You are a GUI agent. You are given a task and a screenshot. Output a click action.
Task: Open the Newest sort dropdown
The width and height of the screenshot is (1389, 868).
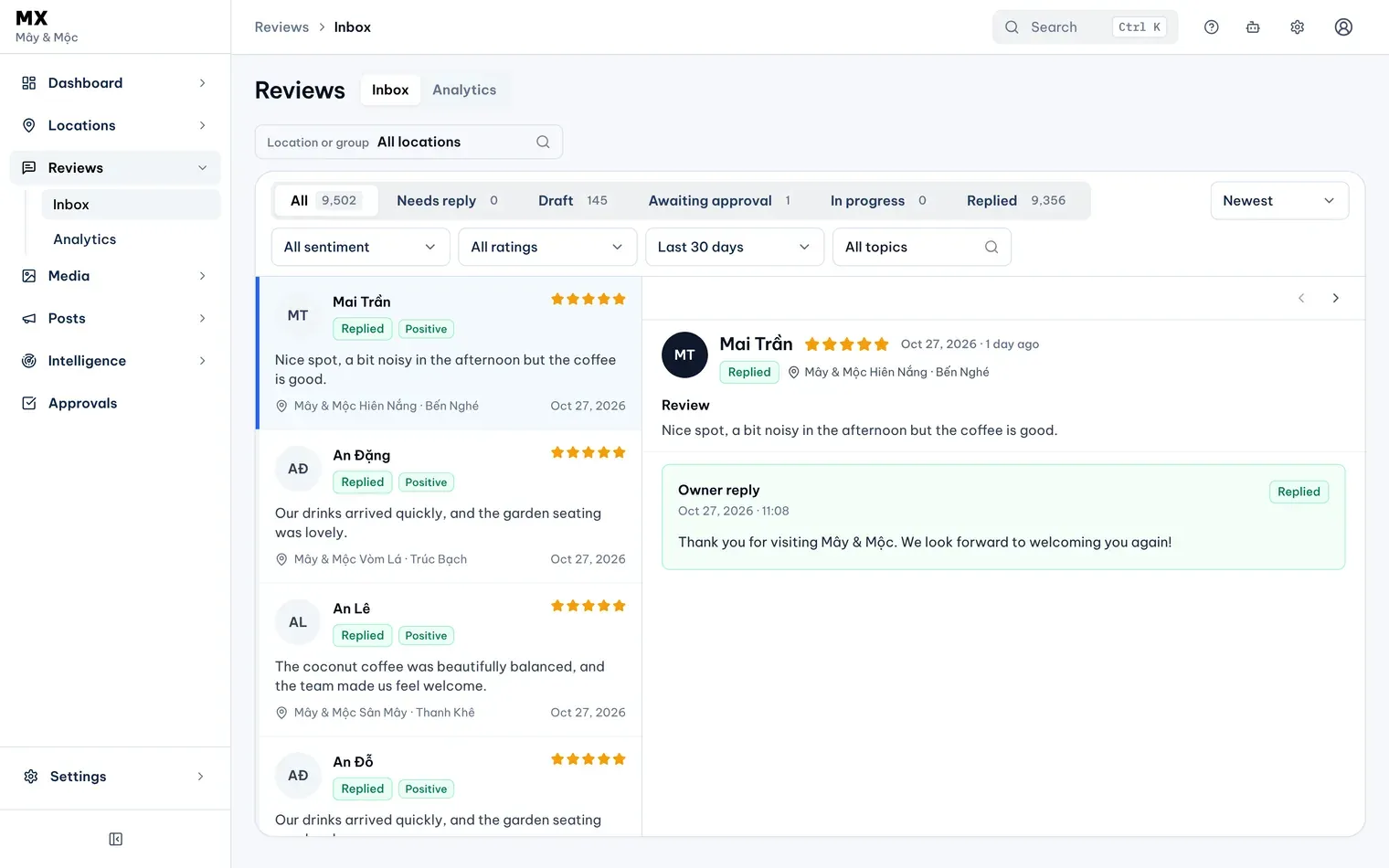point(1279,201)
